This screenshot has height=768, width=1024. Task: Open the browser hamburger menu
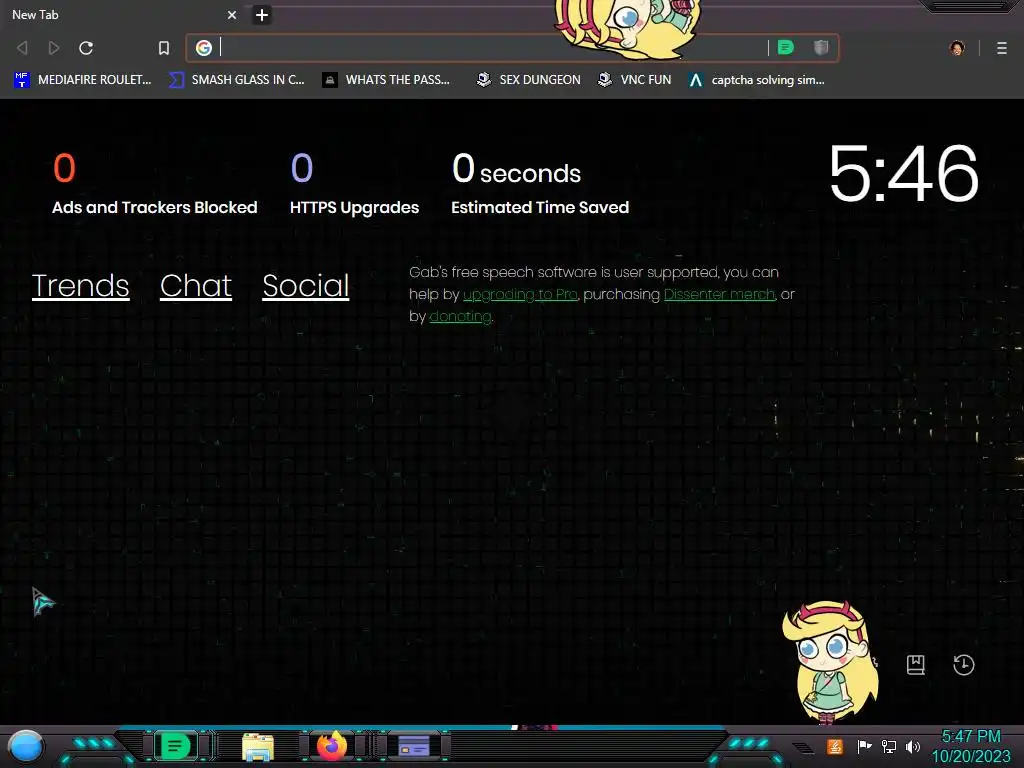[x=1002, y=48]
